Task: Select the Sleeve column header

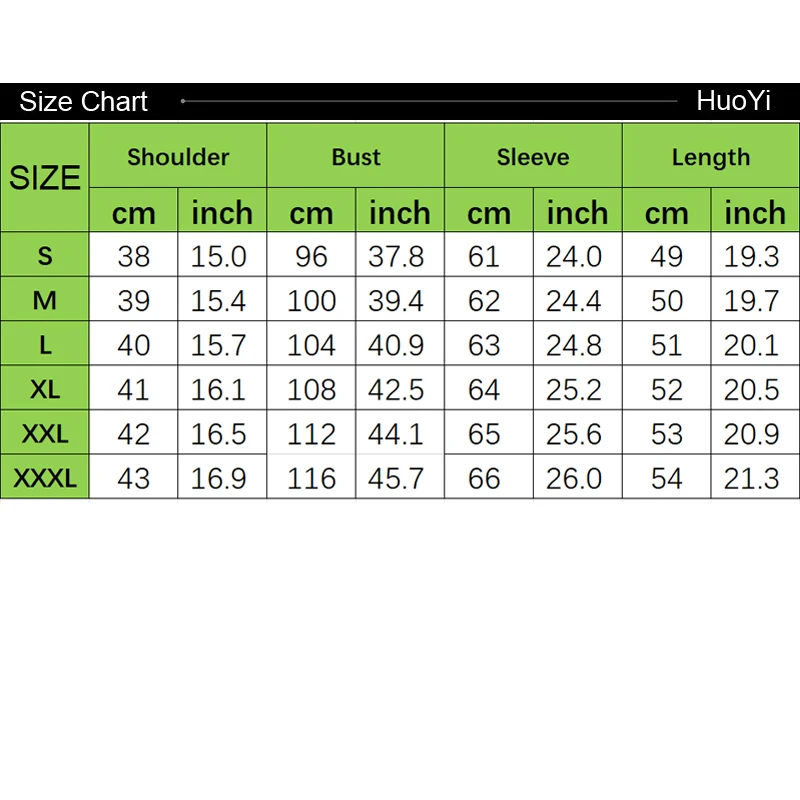Action: 533,157
